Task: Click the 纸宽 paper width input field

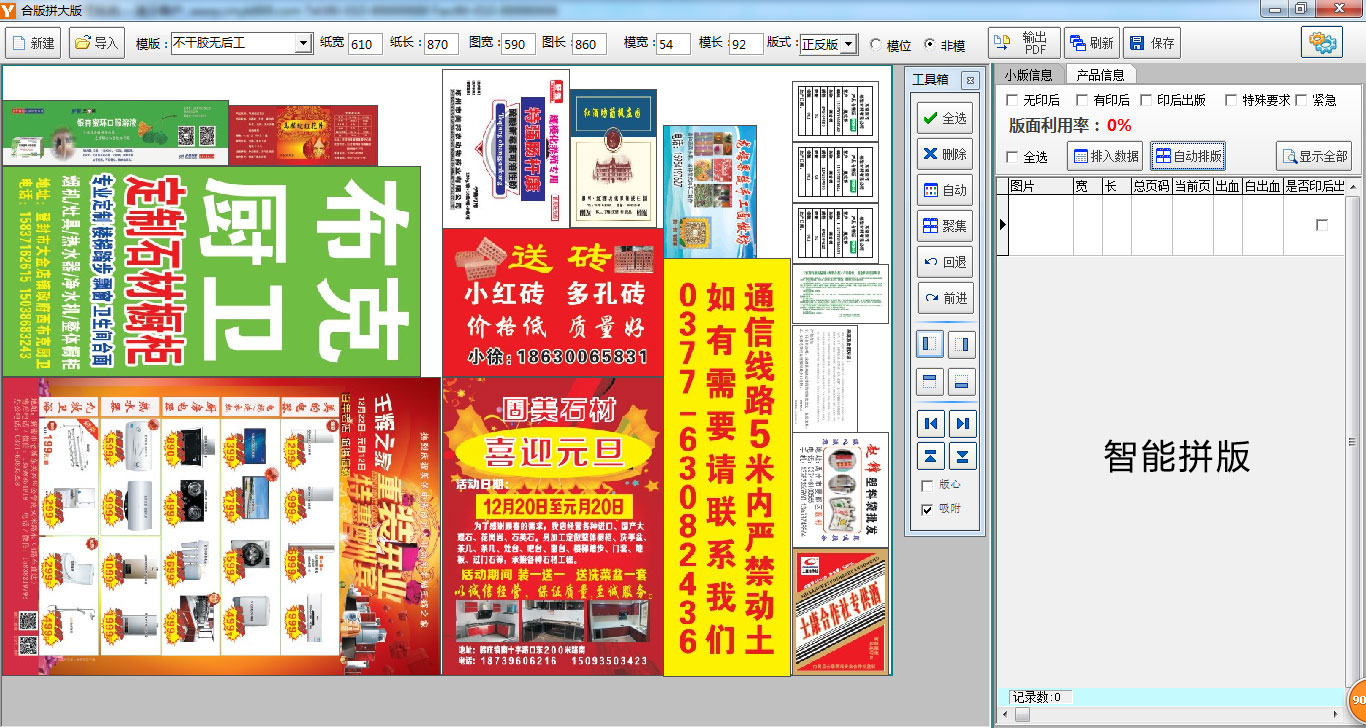Action: click(365, 44)
